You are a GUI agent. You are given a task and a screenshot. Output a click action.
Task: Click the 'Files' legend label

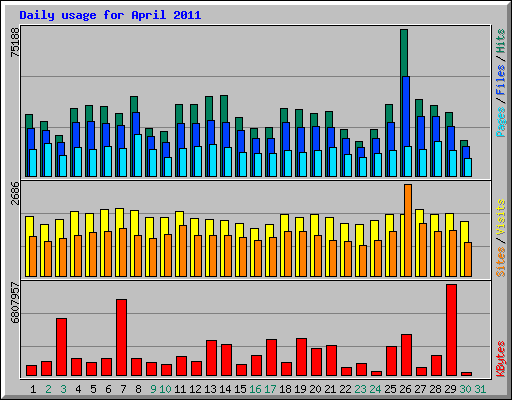(500, 80)
